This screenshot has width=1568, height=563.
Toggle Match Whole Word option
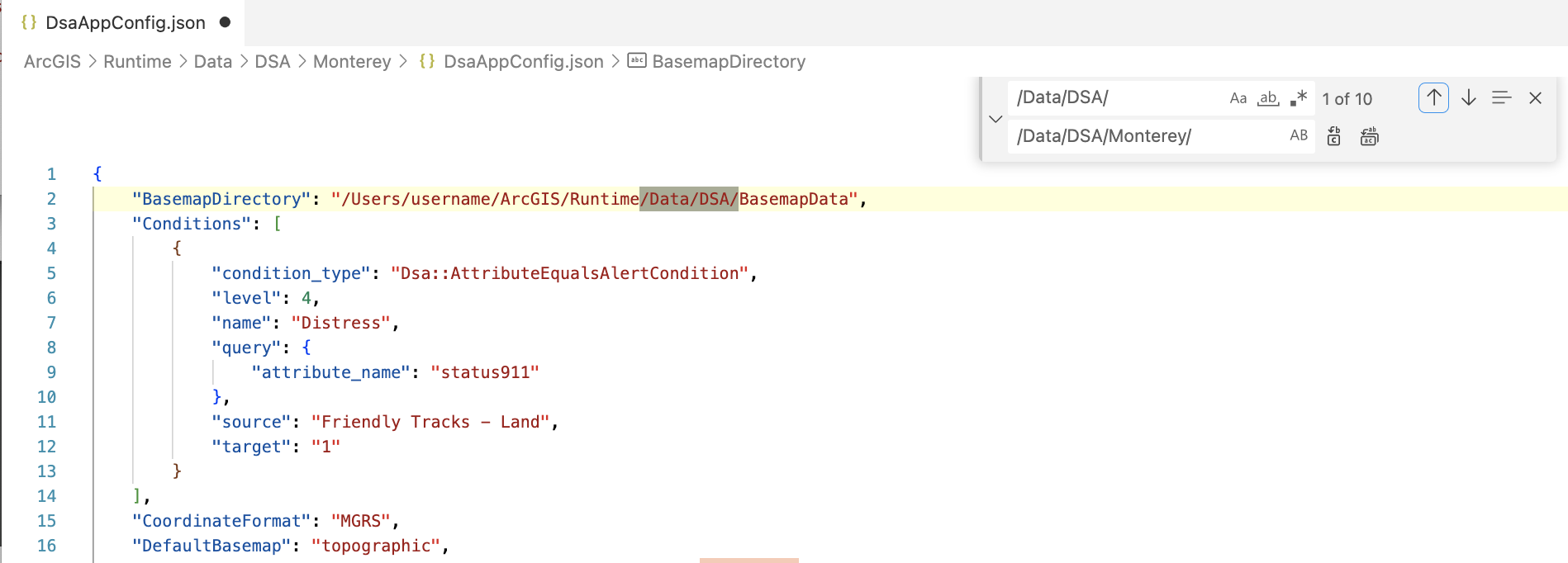(x=1268, y=98)
